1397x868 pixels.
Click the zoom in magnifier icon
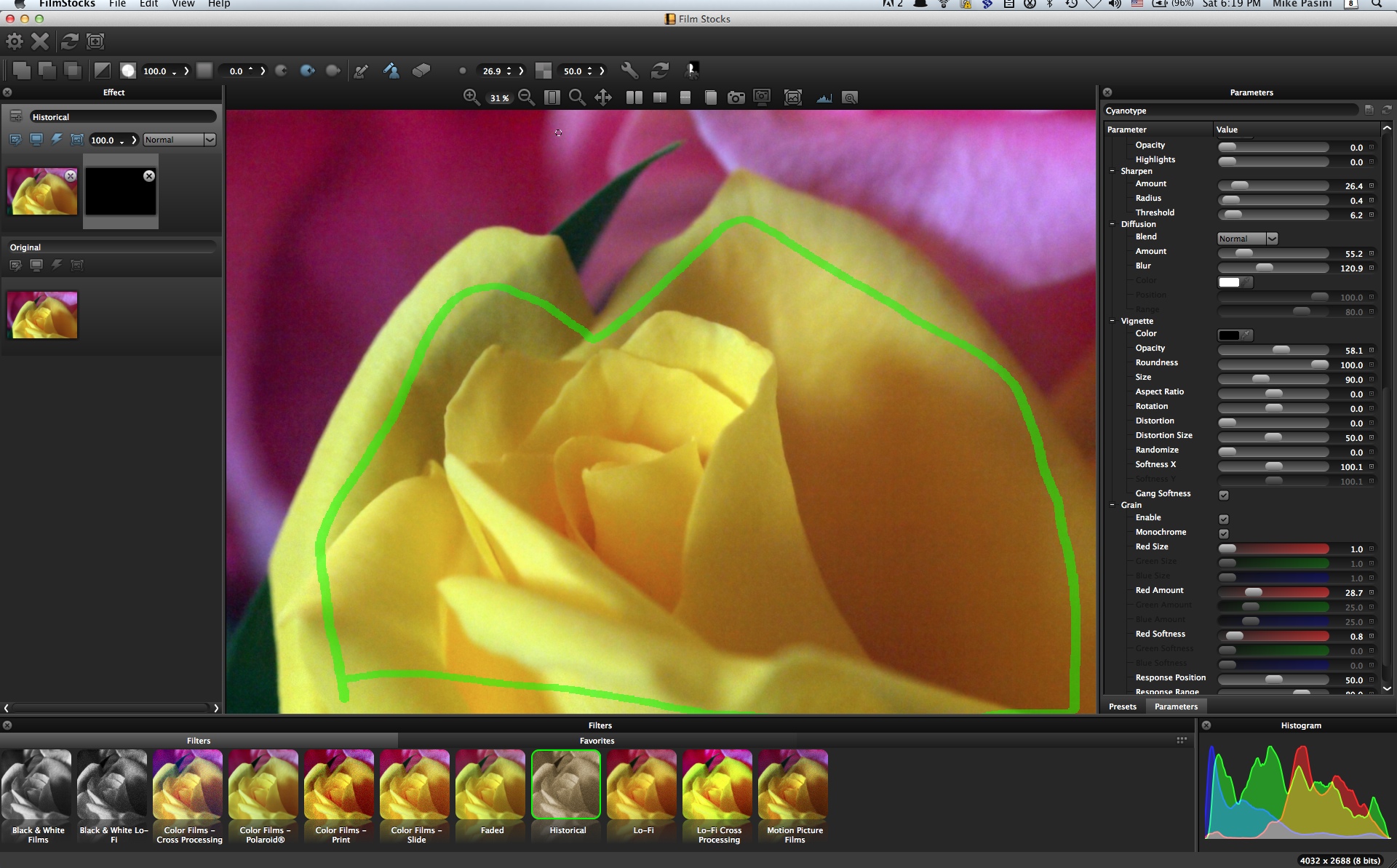click(471, 97)
